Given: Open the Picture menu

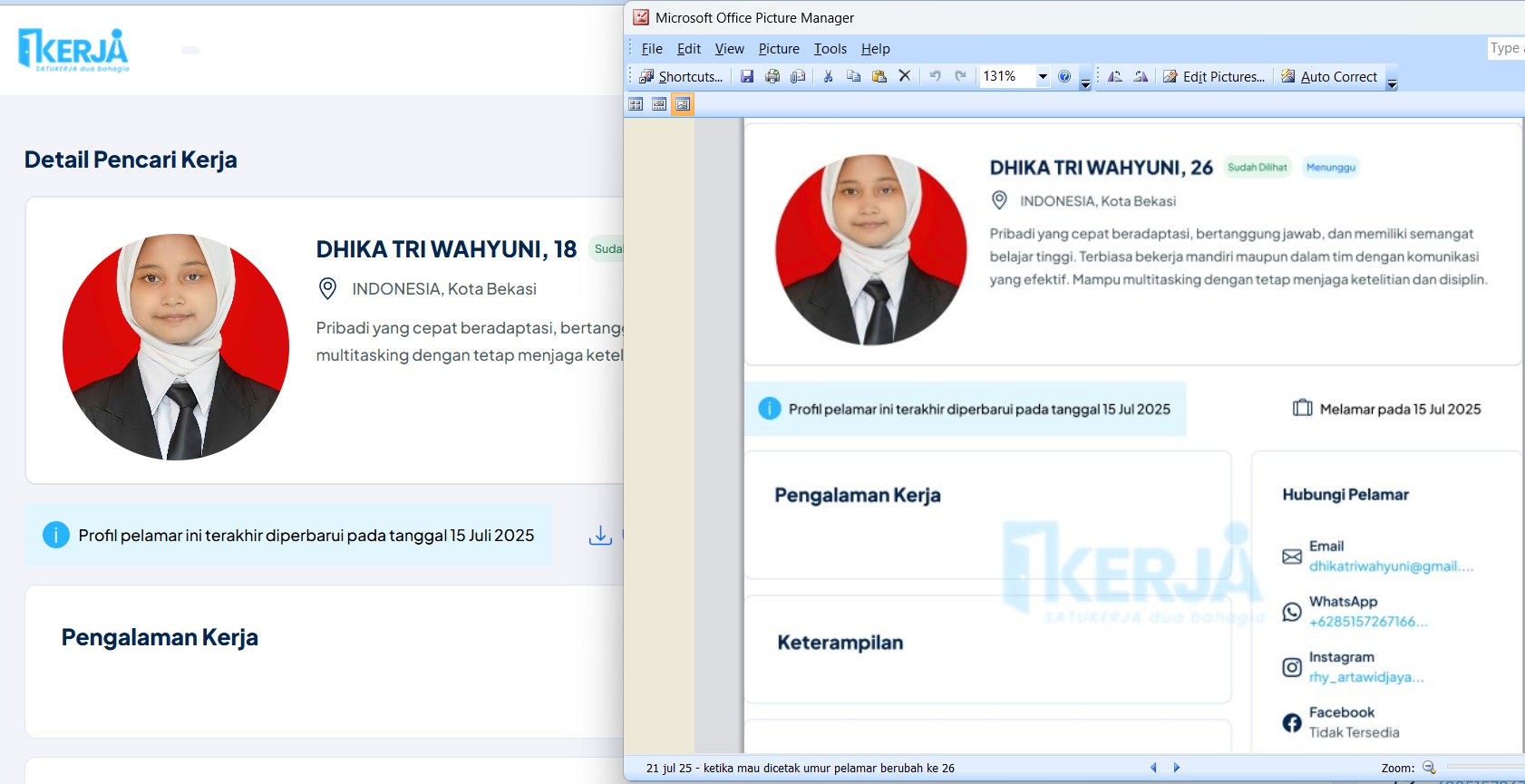Looking at the screenshot, I should 779,49.
